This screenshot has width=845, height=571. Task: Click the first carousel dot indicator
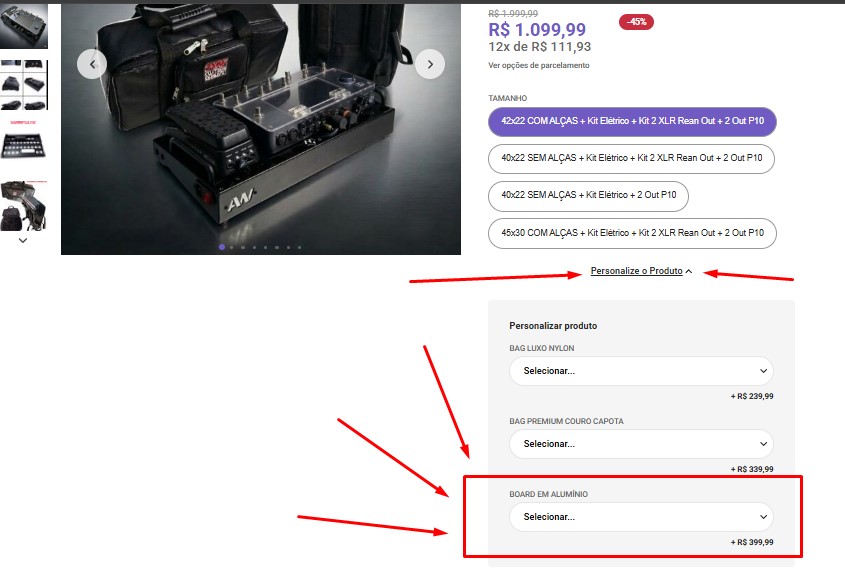pyautogui.click(x=221, y=247)
